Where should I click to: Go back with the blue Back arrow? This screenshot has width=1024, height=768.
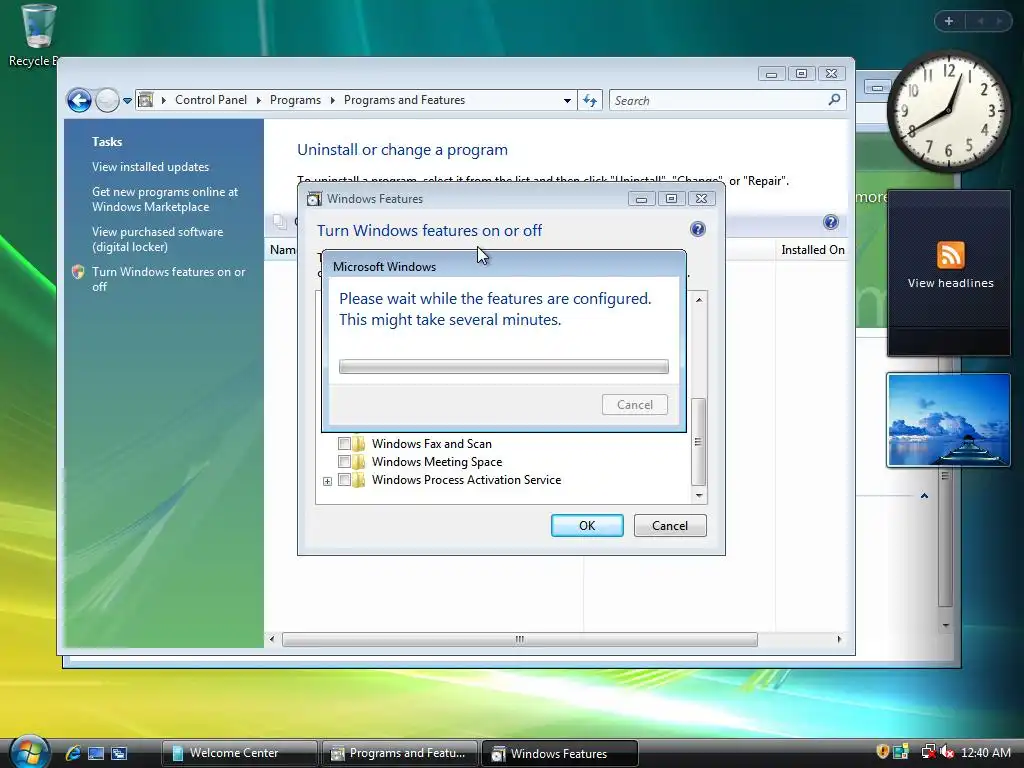pyautogui.click(x=79, y=101)
